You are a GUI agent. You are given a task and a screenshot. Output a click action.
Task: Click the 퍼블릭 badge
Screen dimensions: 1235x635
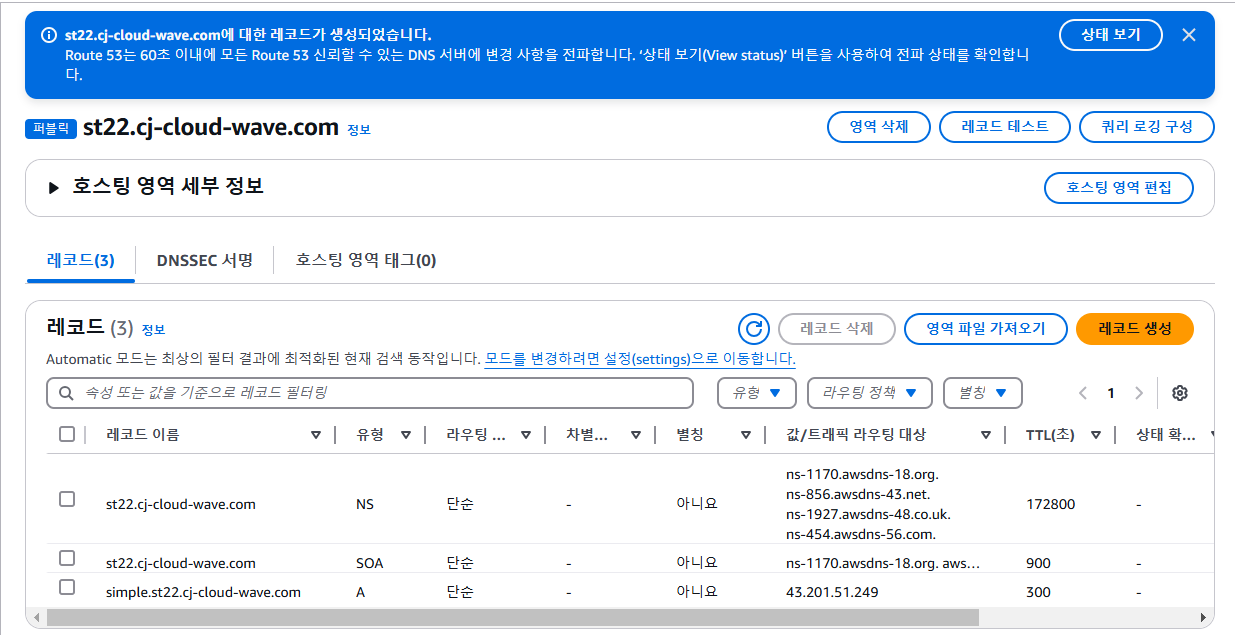tap(51, 128)
